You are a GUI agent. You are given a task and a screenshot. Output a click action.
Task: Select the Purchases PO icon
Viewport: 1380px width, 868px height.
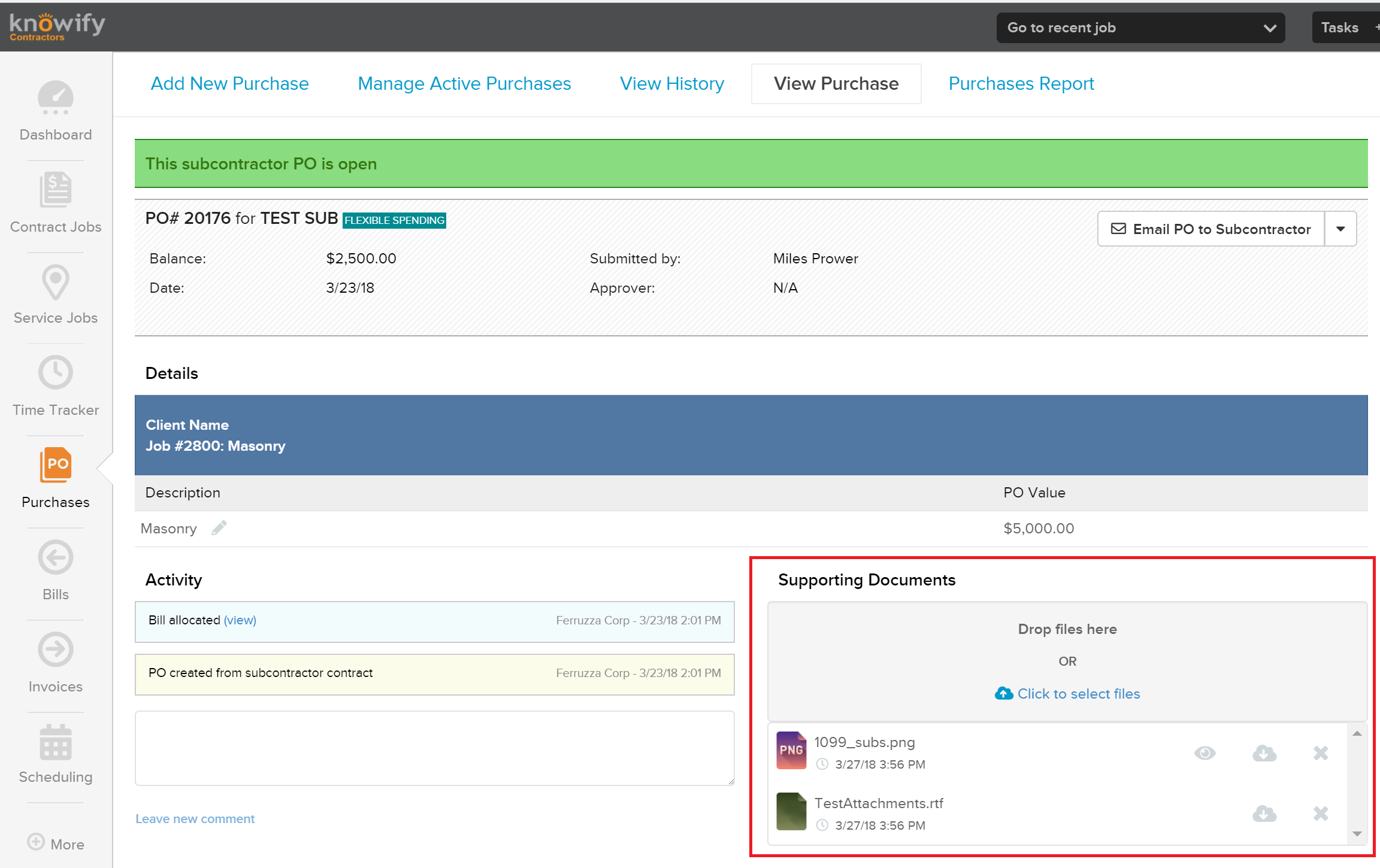[56, 465]
